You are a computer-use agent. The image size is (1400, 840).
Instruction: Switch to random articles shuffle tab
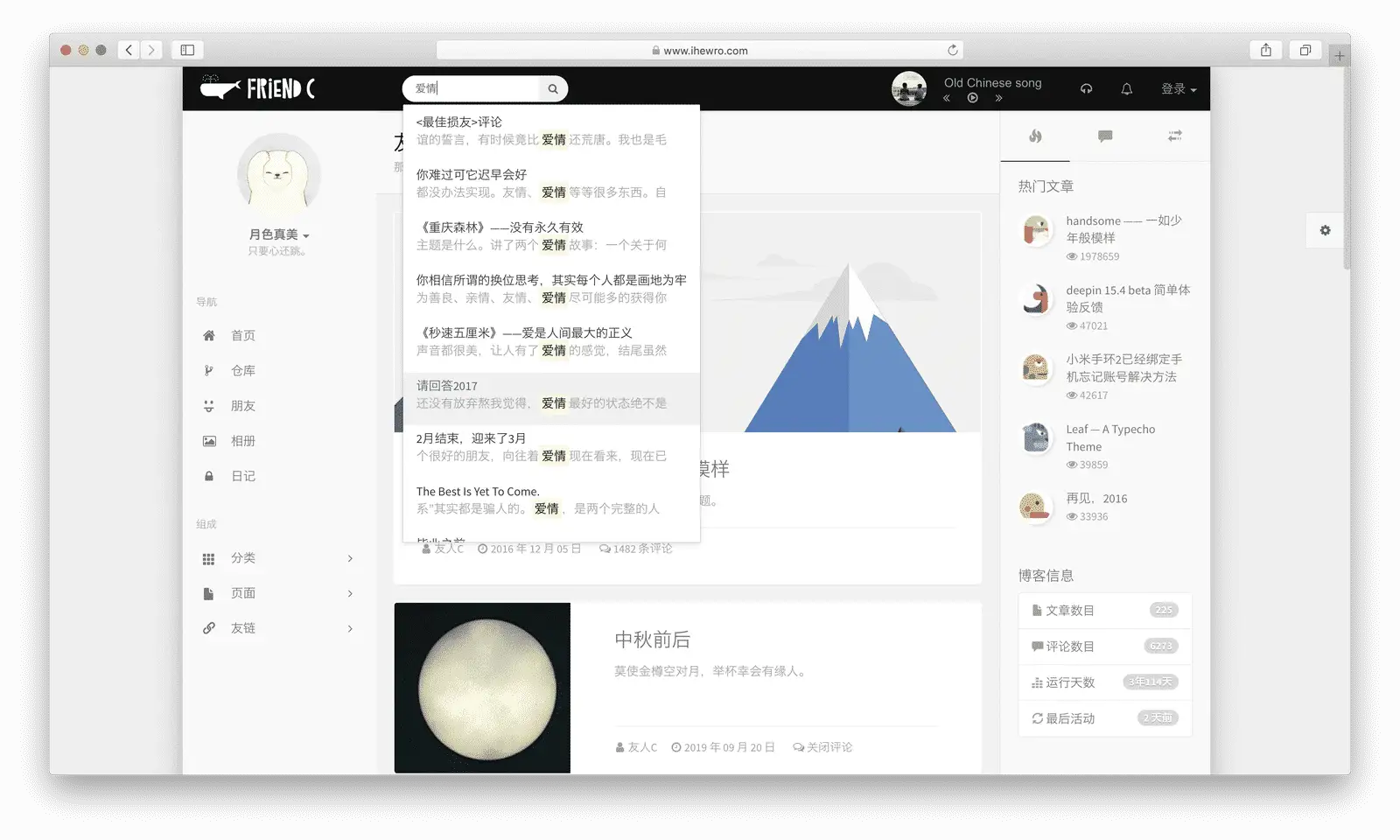(1174, 136)
